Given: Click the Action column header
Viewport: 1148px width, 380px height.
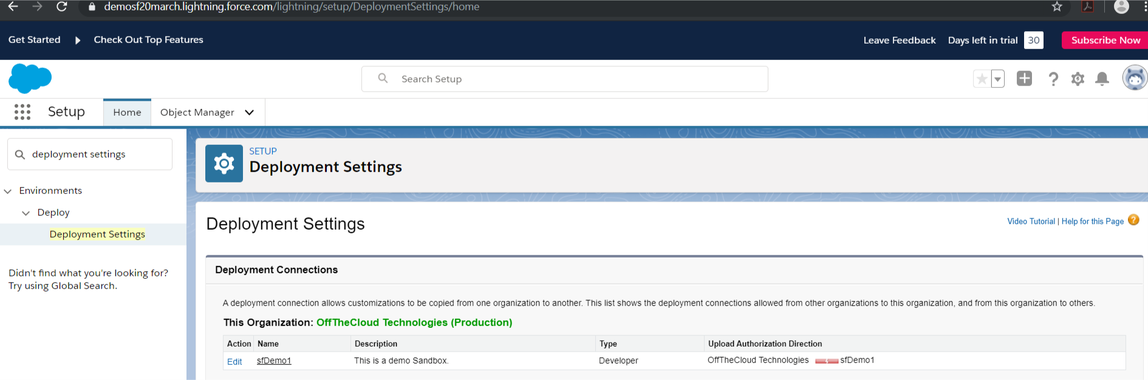Looking at the screenshot, I should point(239,343).
